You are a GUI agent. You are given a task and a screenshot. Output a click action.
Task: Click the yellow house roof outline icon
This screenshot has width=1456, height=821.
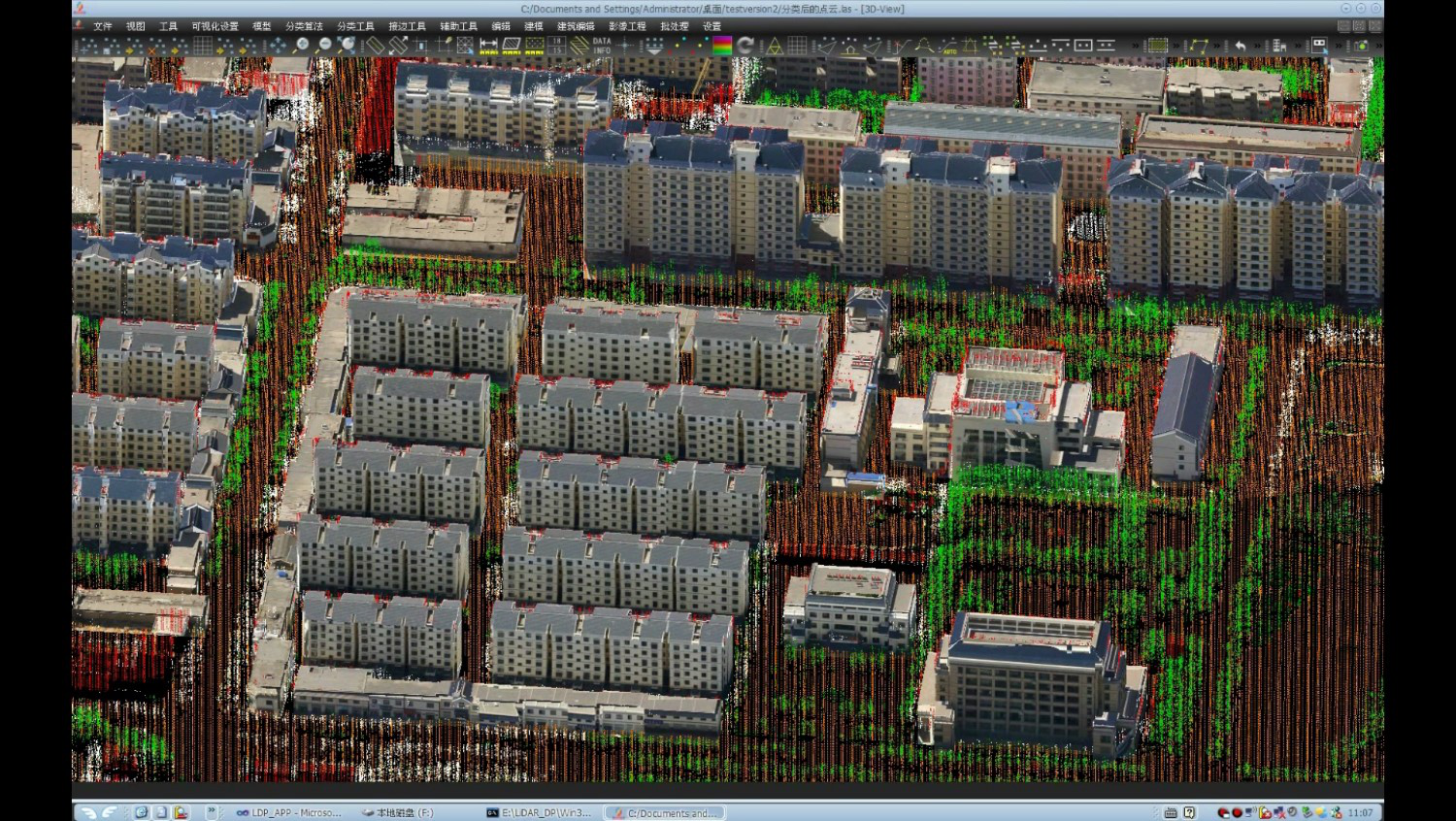[x=850, y=46]
